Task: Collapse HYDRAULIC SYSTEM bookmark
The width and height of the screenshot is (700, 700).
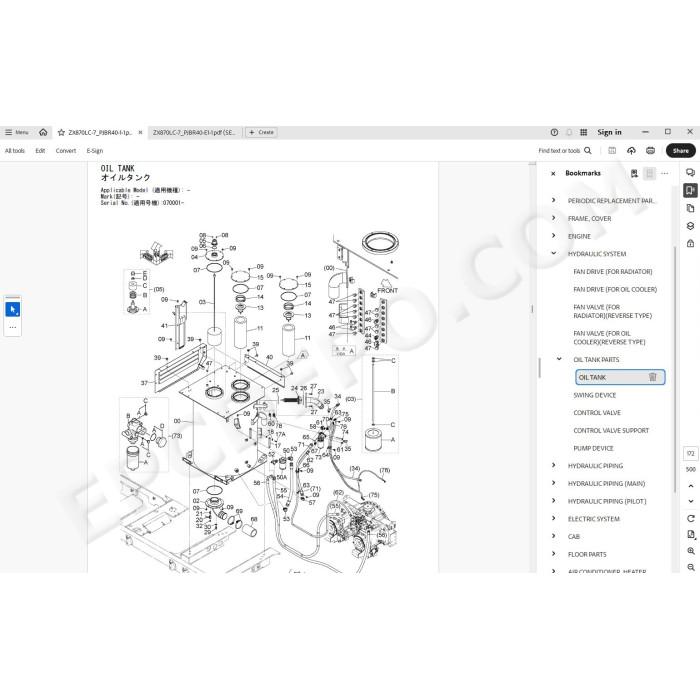Action: tap(554, 254)
